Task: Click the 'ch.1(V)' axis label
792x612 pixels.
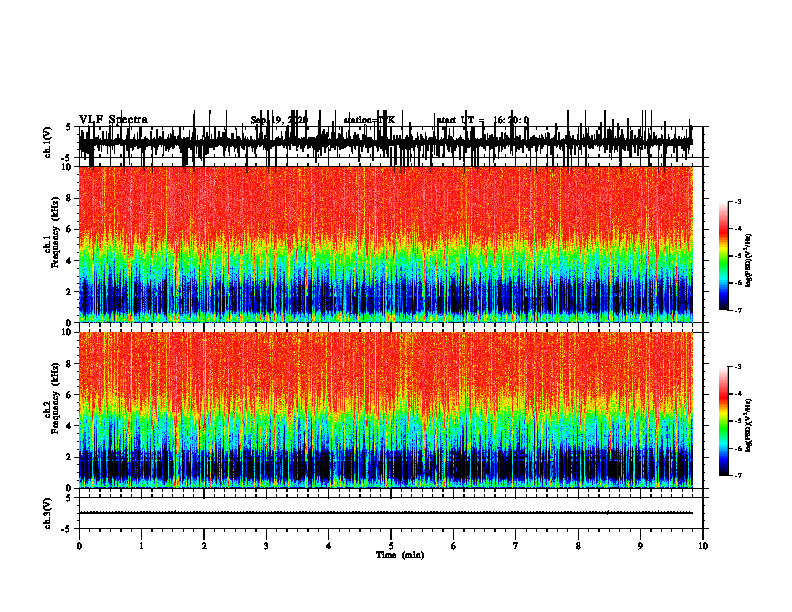Action: tap(48, 142)
